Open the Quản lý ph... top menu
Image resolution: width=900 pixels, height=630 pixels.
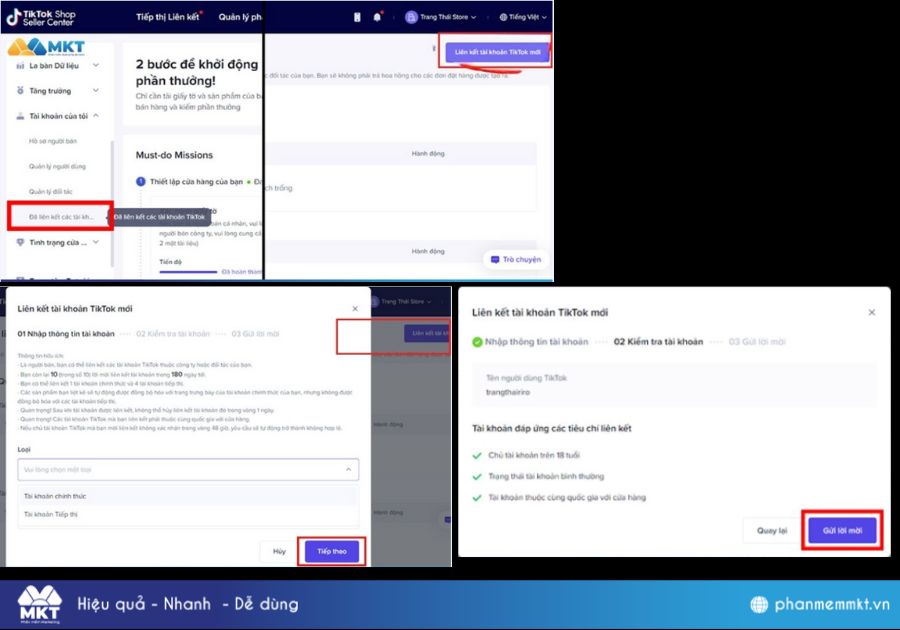240,17
